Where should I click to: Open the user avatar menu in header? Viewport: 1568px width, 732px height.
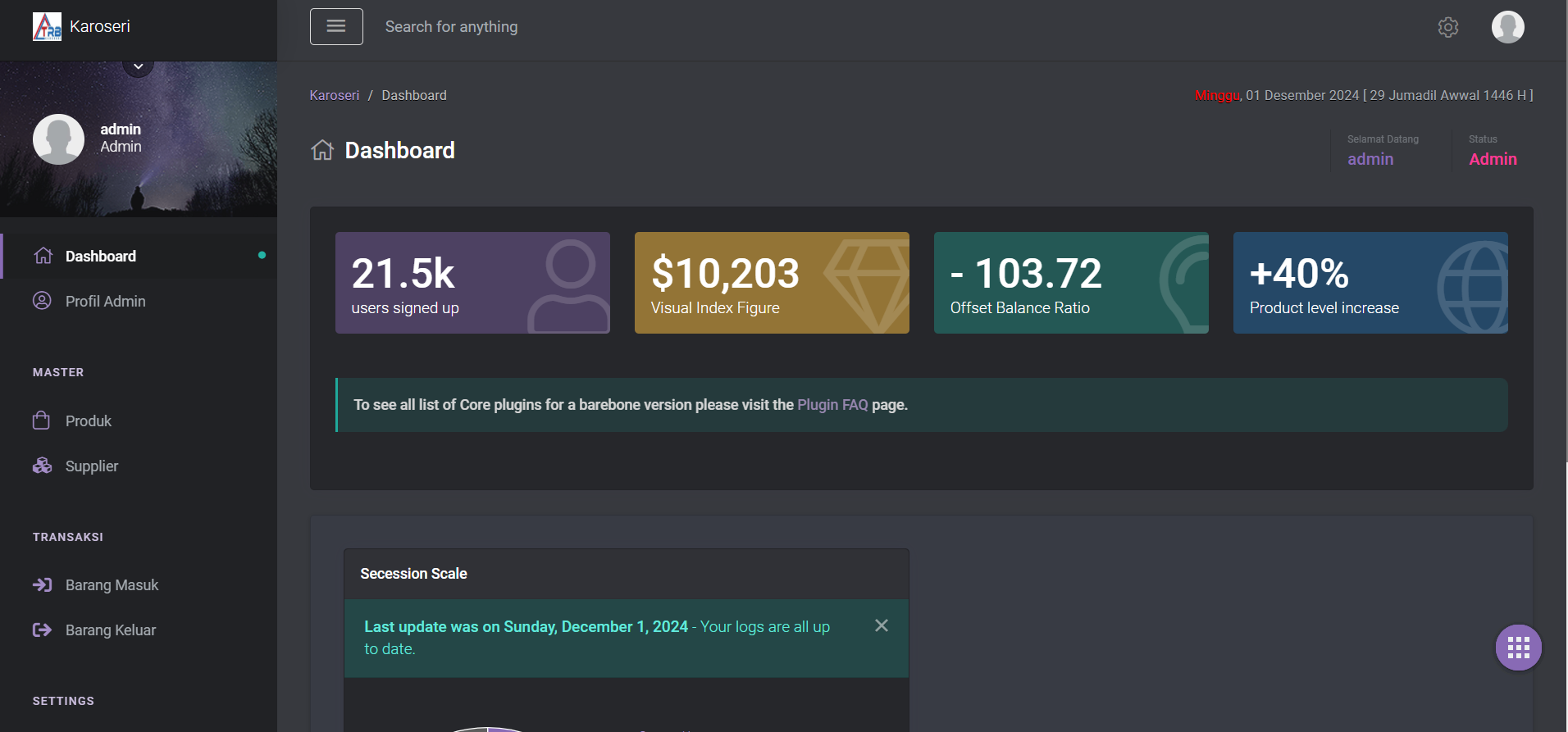1507,27
